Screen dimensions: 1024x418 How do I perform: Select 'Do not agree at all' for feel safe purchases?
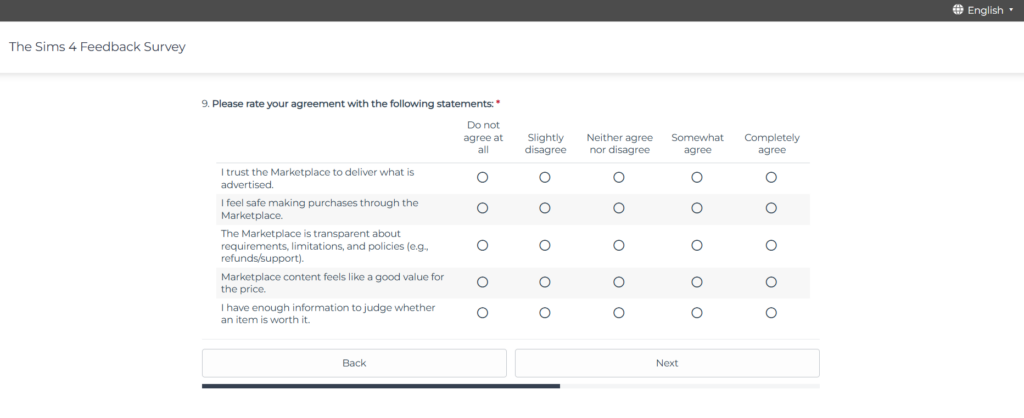tap(483, 208)
